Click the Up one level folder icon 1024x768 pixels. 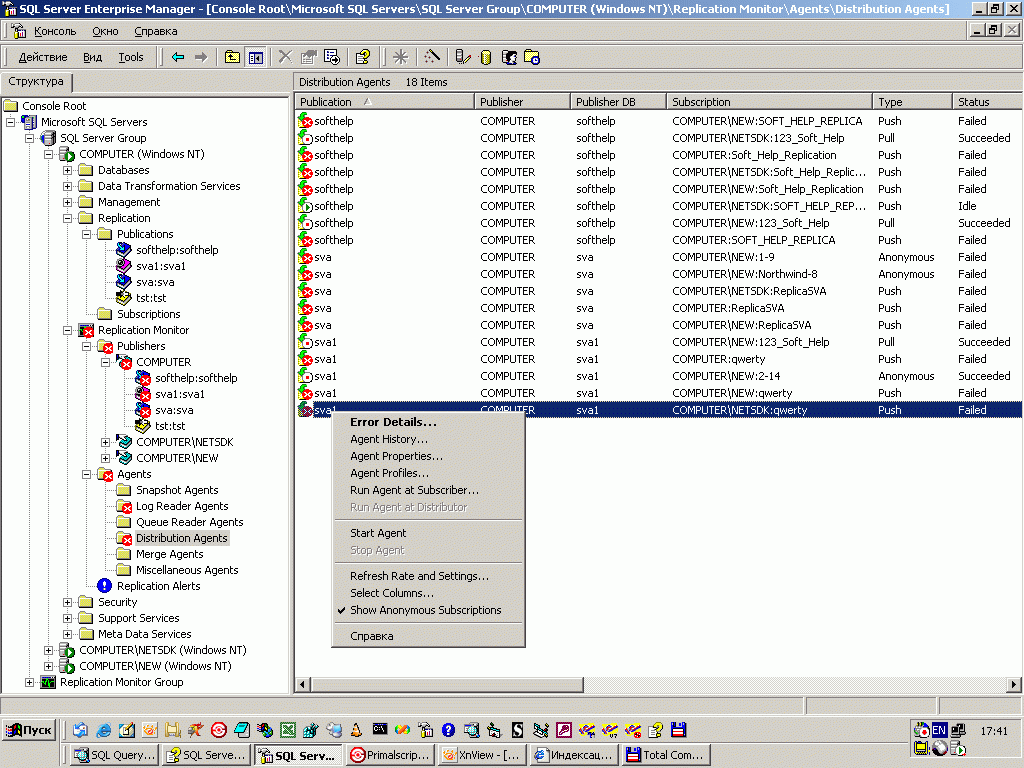tap(232, 57)
